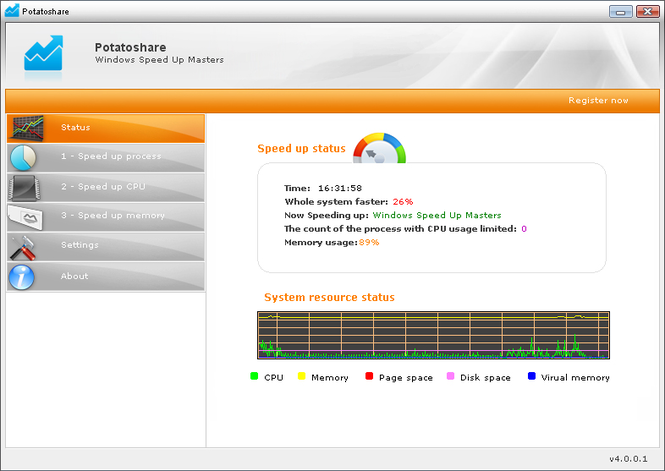
Task: Click the system resource graph
Action: (x=433, y=335)
